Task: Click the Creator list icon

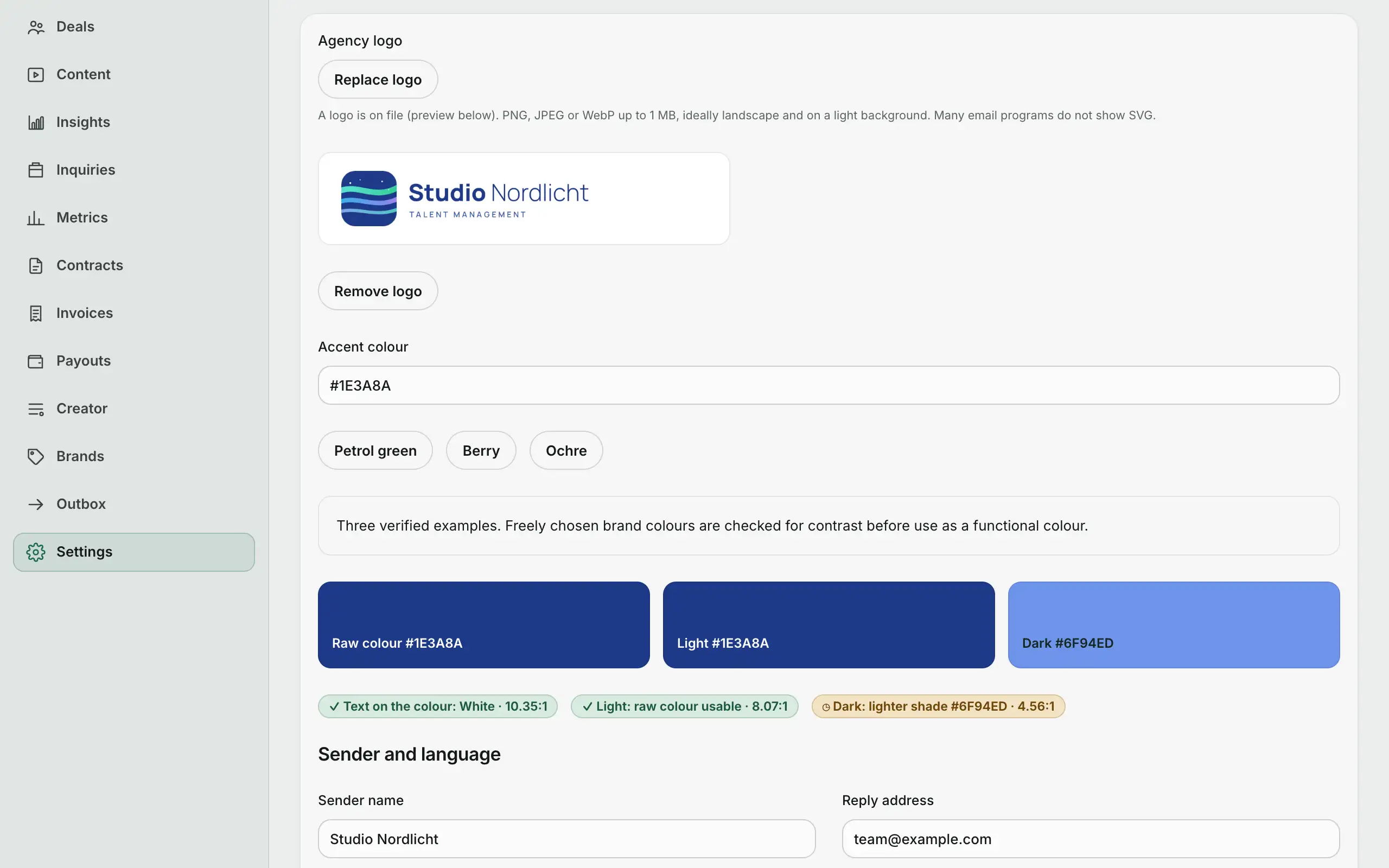Action: point(36,409)
